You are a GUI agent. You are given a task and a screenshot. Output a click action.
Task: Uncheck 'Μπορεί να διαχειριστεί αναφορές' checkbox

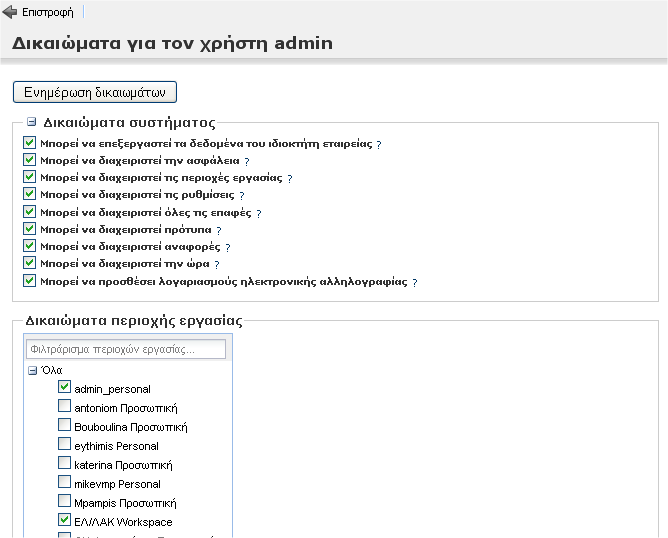pyautogui.click(x=29, y=246)
